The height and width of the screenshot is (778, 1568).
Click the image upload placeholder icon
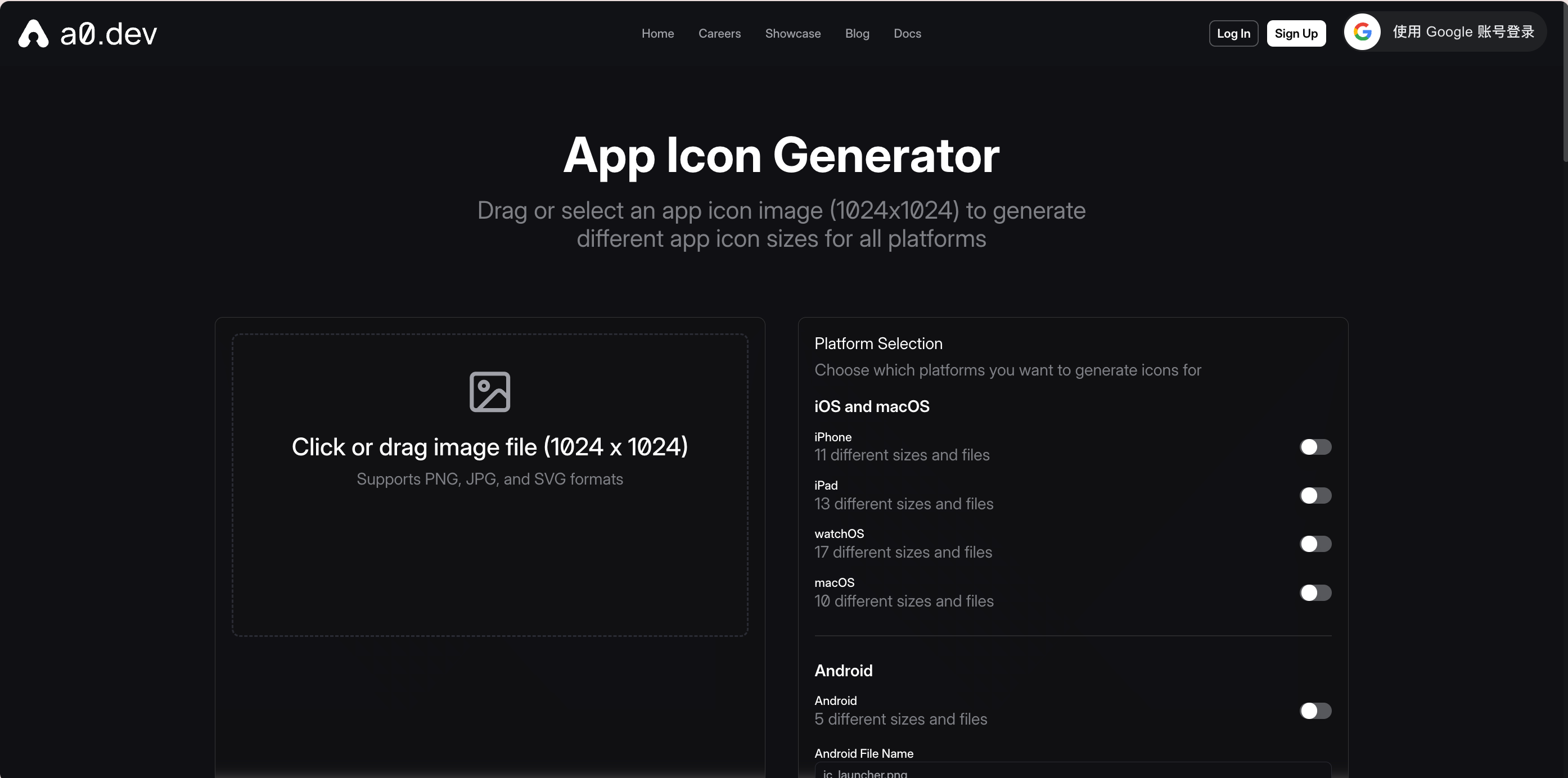489,392
